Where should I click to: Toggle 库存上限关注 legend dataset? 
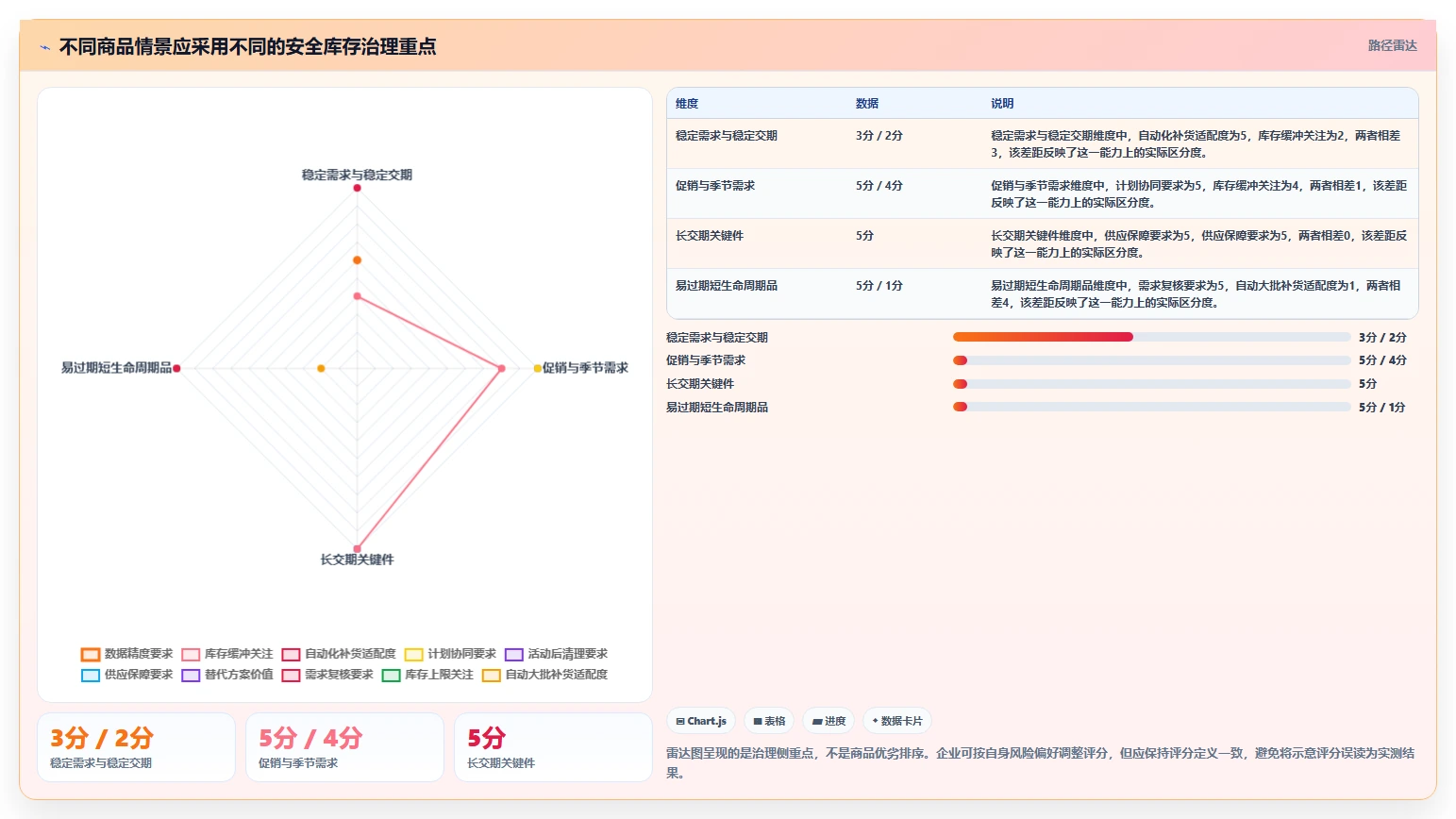click(x=427, y=675)
